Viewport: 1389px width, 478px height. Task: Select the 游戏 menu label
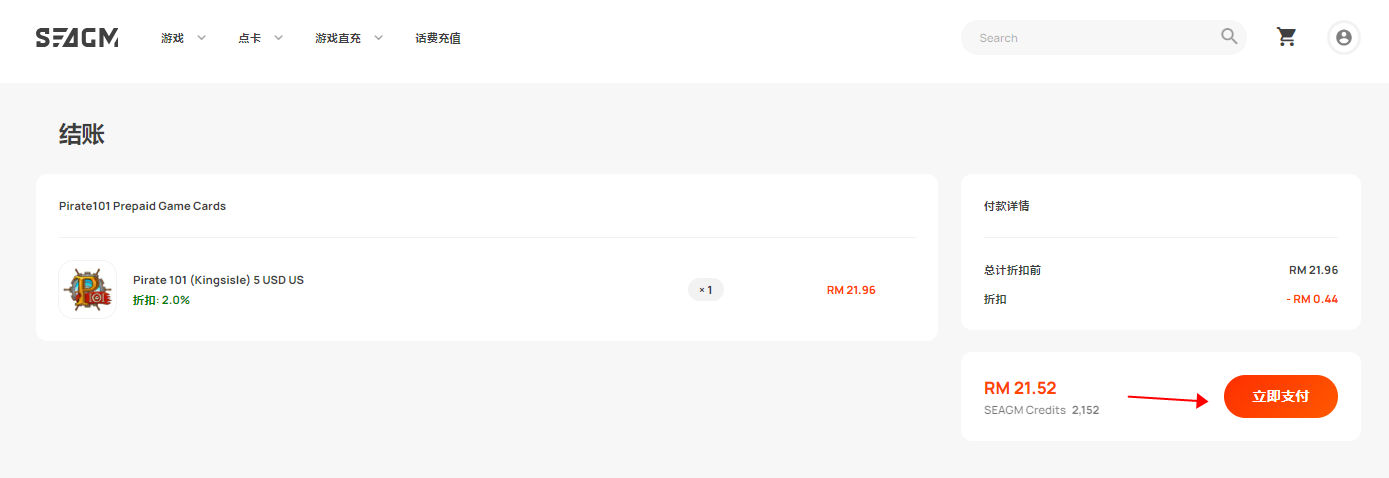[x=172, y=38]
